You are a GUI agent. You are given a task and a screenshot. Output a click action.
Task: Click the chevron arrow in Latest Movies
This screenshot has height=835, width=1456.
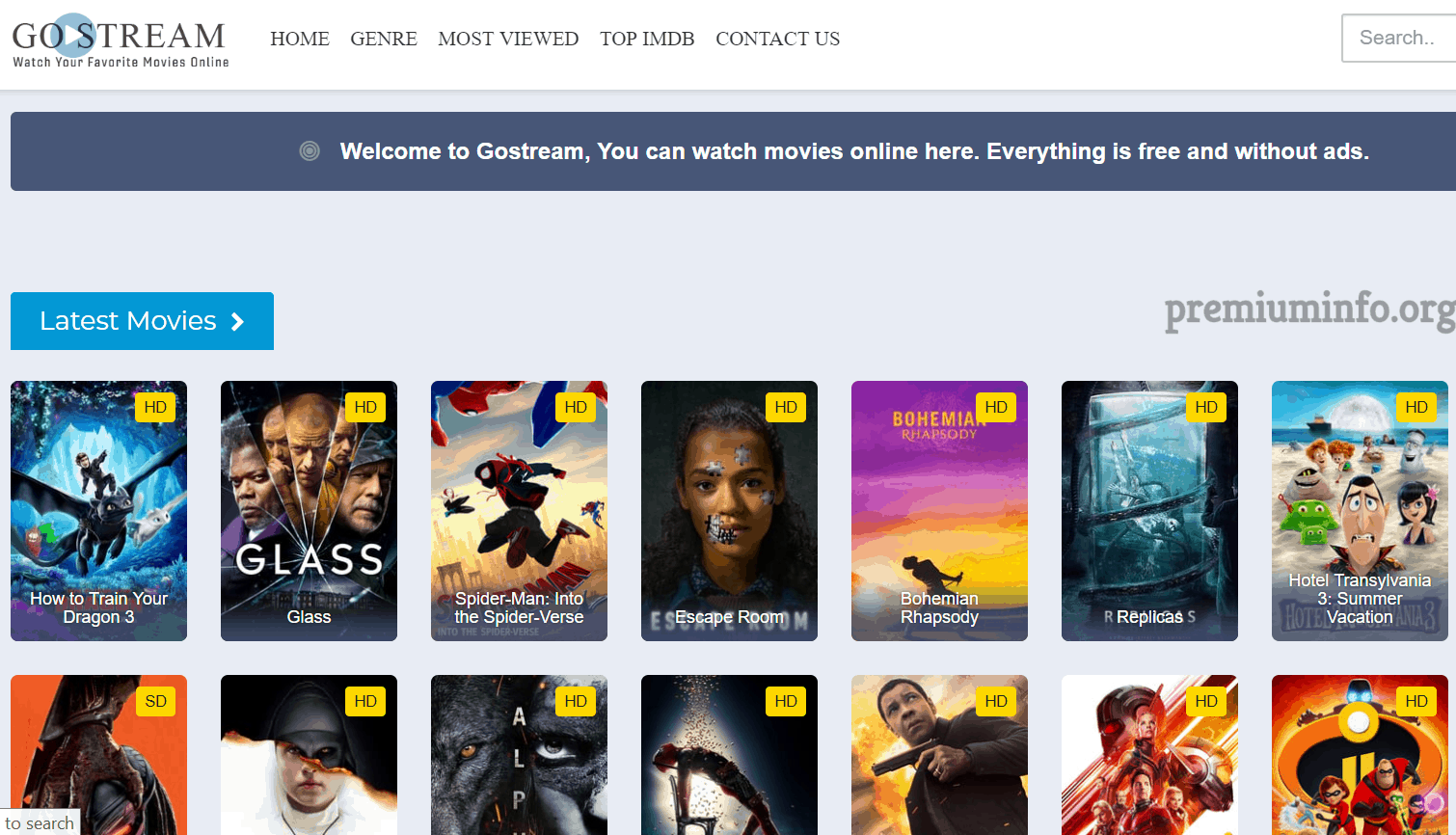click(x=237, y=322)
